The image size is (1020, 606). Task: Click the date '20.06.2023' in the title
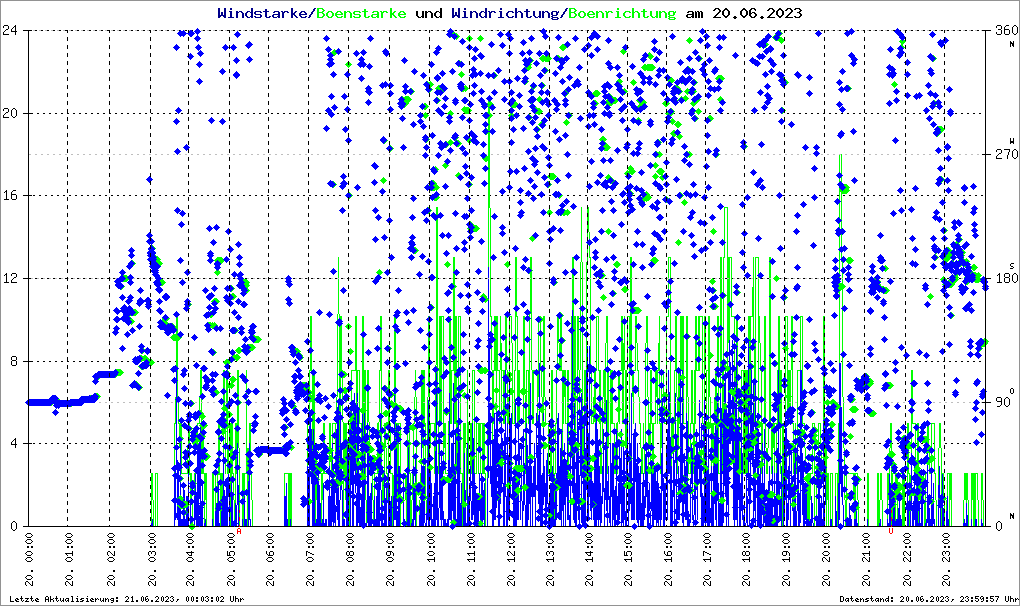click(x=755, y=13)
